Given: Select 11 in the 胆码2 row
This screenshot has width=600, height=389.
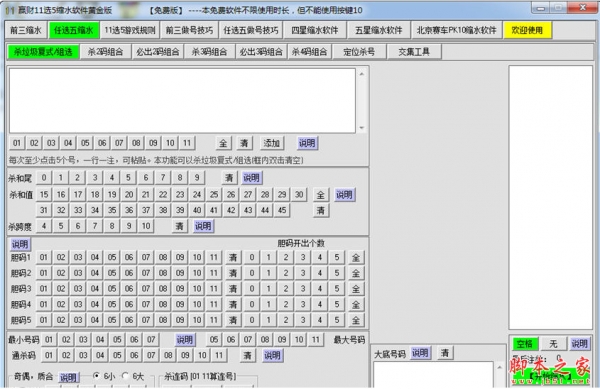Looking at the screenshot, I should click(x=214, y=273).
